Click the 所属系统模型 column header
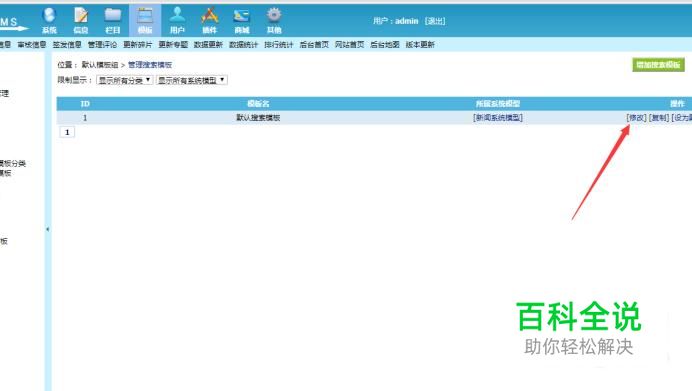 498,104
